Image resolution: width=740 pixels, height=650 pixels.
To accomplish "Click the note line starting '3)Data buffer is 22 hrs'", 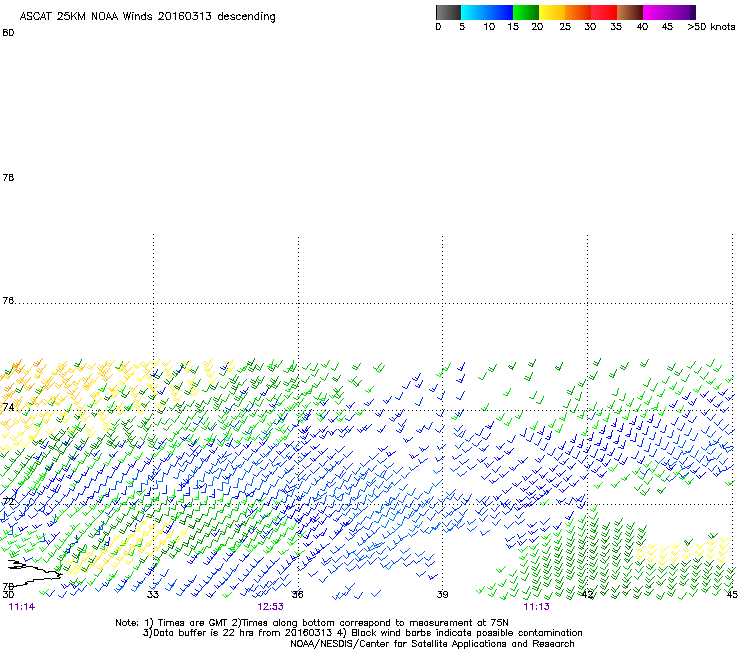I will [x=362, y=633].
